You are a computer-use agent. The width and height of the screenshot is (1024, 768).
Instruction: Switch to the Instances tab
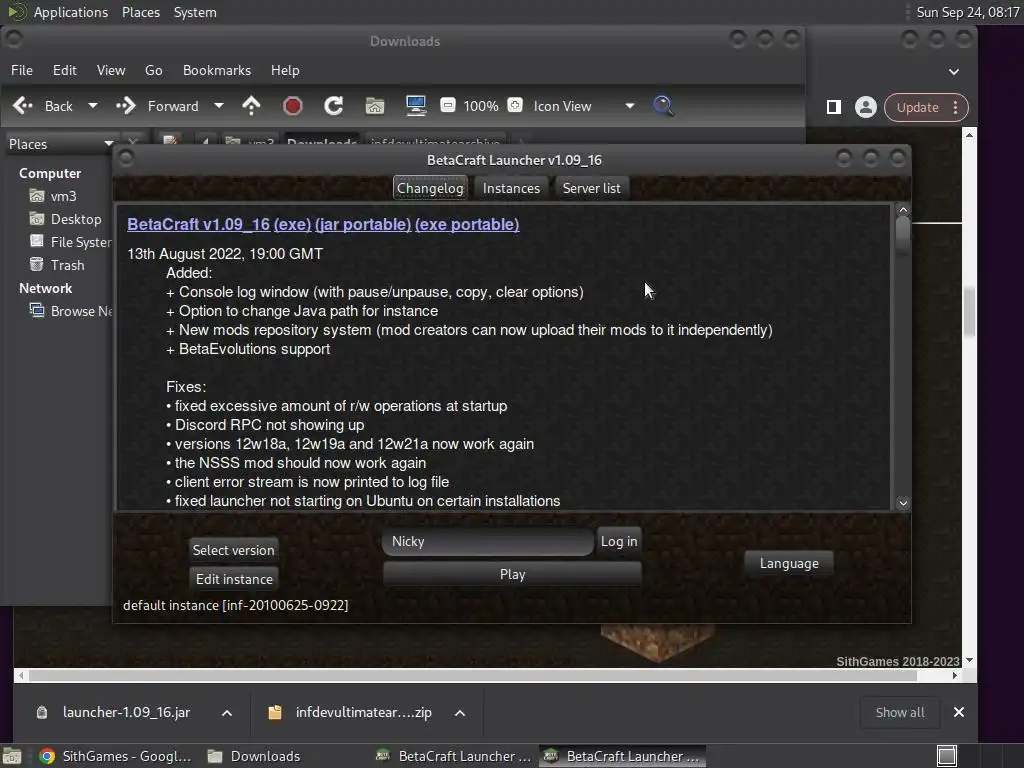click(x=511, y=188)
